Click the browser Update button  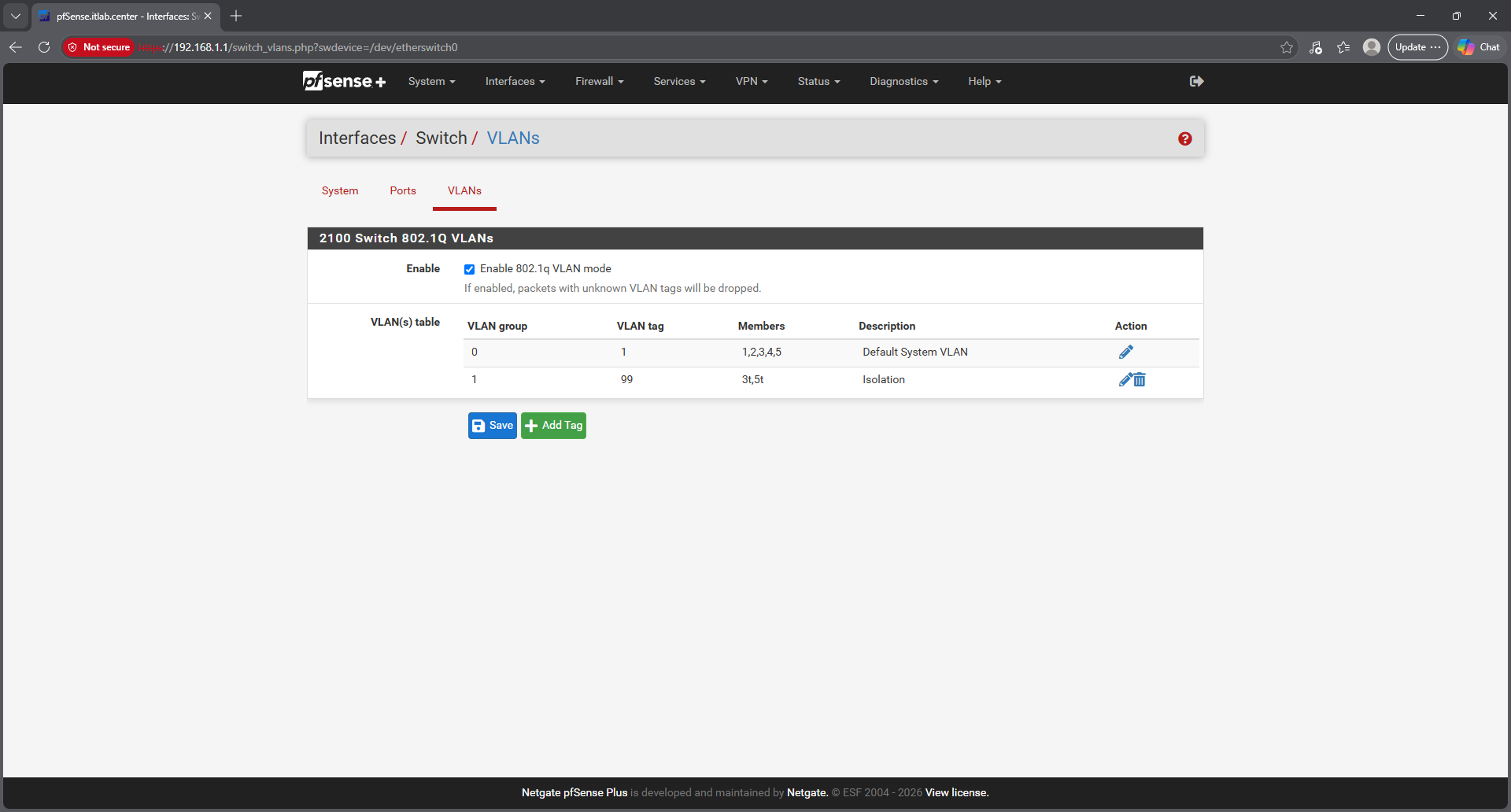point(1417,47)
